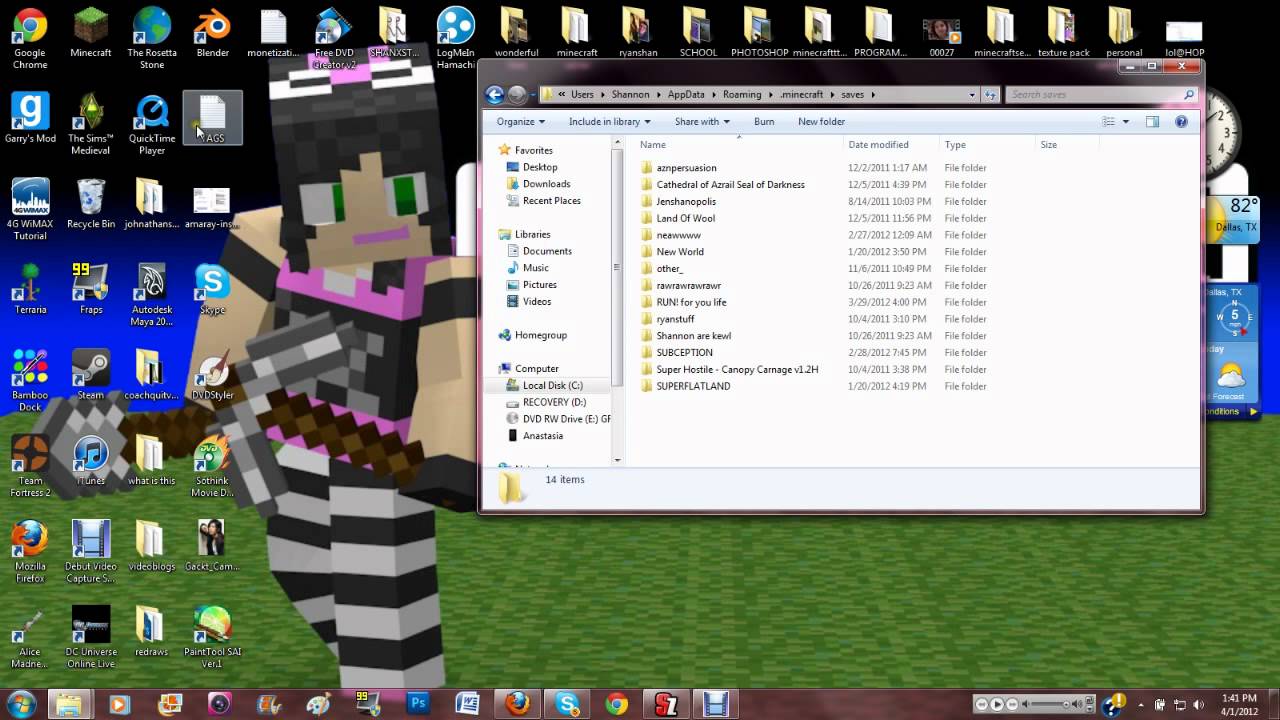
Task: Refresh the saves folder address bar
Action: pos(990,95)
